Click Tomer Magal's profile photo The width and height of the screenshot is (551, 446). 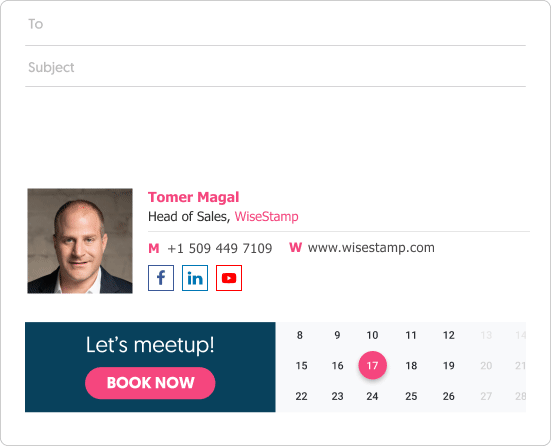pyautogui.click(x=80, y=241)
